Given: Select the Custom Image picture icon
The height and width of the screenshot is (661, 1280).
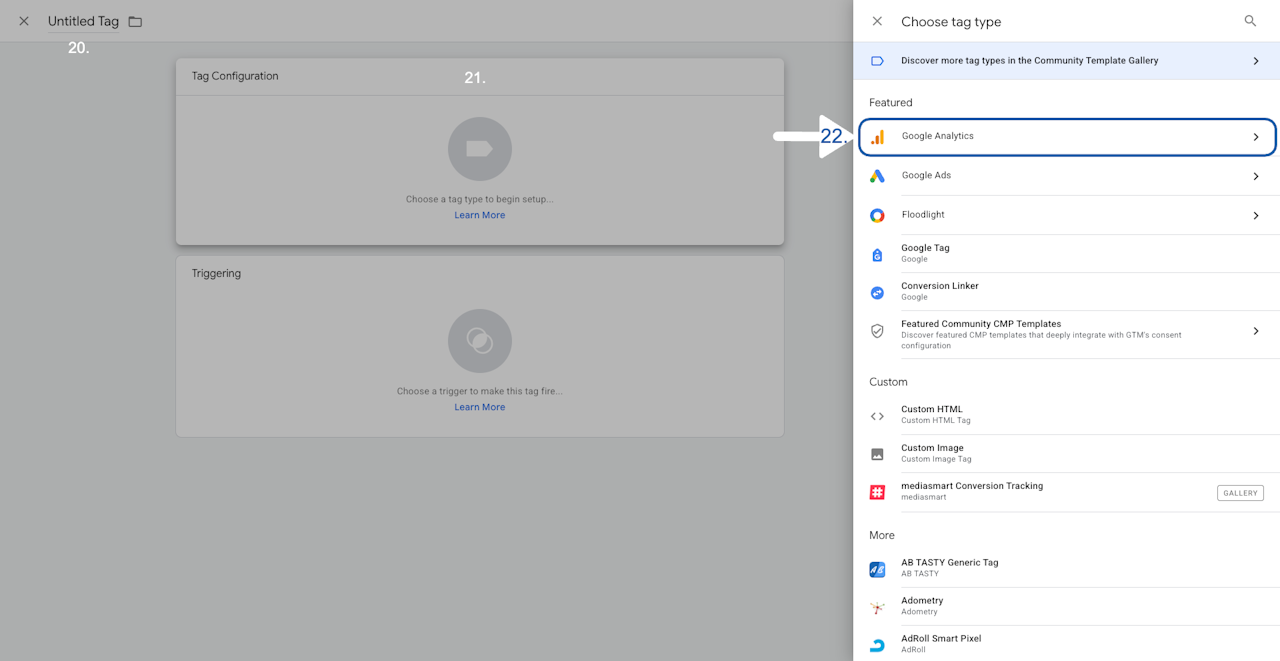Looking at the screenshot, I should 877,454.
